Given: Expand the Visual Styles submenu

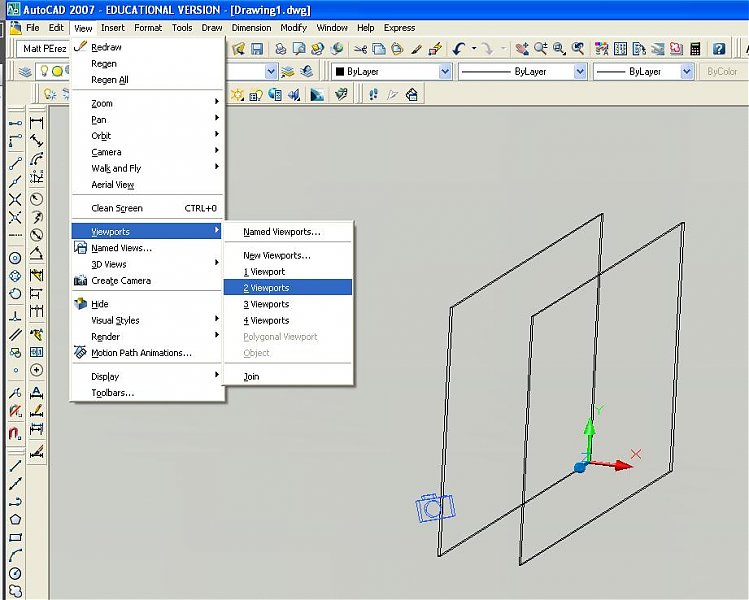Looking at the screenshot, I should 147,320.
